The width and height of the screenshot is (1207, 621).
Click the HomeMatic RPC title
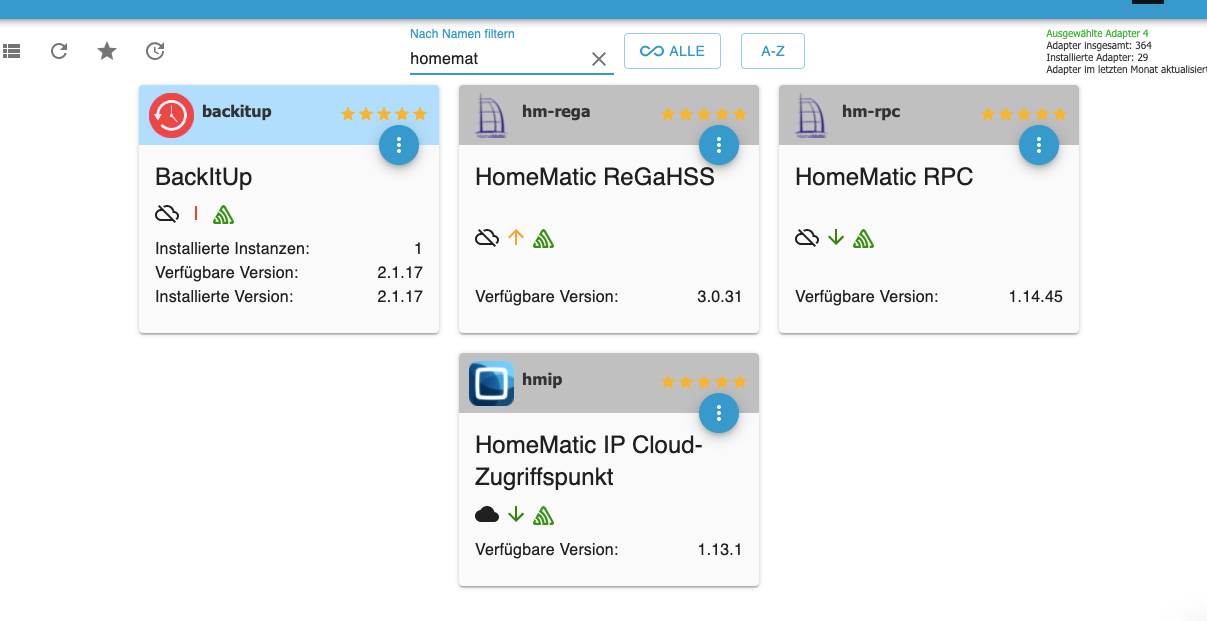tap(884, 177)
